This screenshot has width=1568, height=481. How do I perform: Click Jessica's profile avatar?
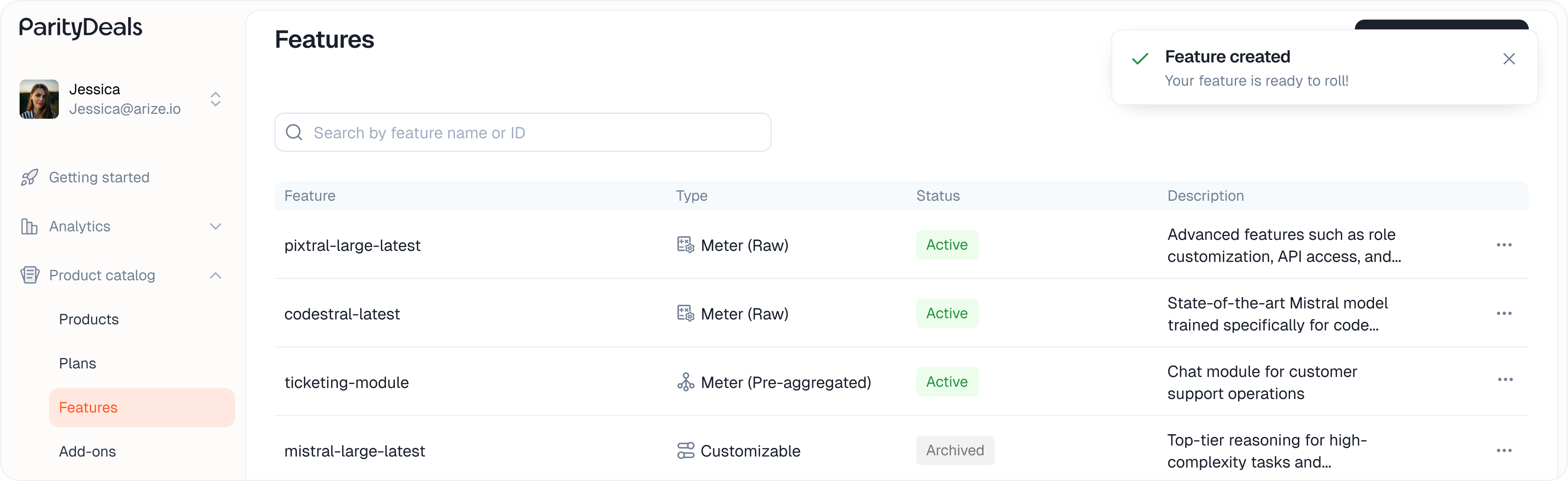click(40, 99)
